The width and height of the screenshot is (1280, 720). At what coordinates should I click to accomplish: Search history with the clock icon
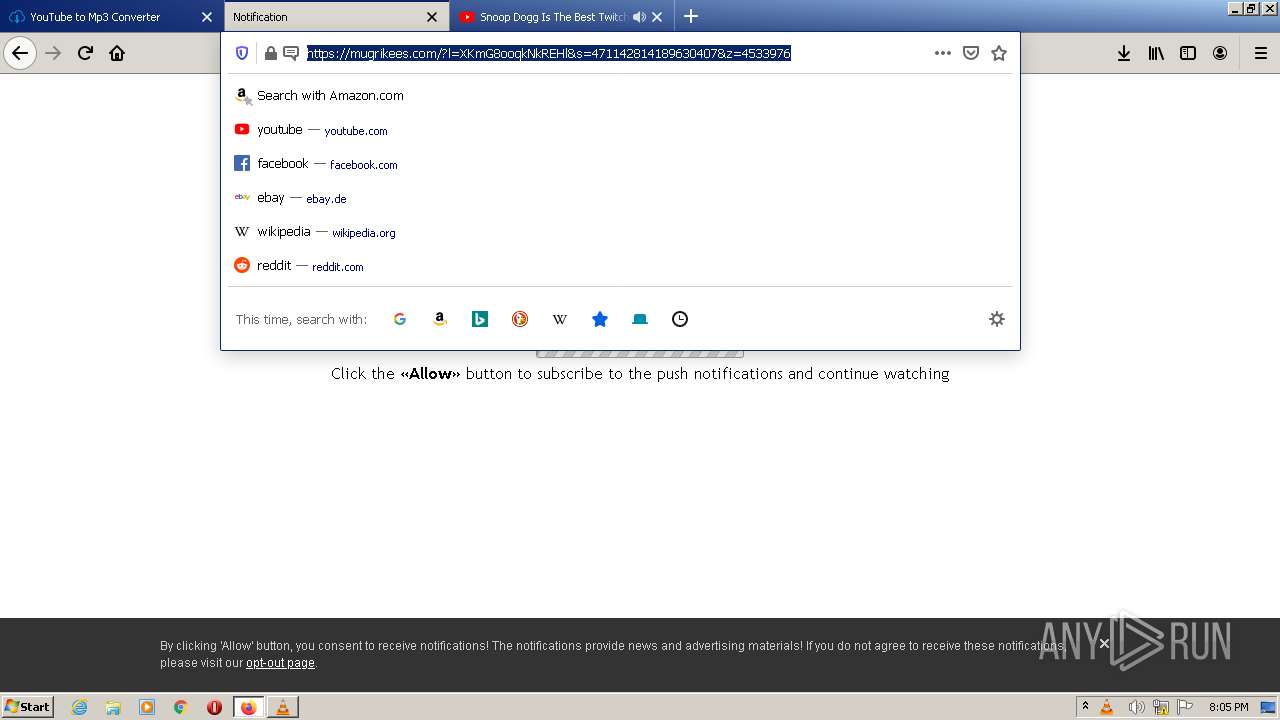pos(680,319)
